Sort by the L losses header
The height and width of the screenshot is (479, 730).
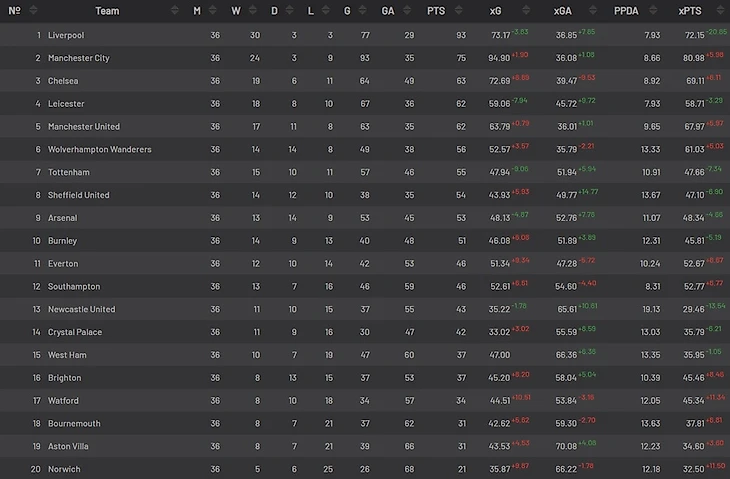310,11
